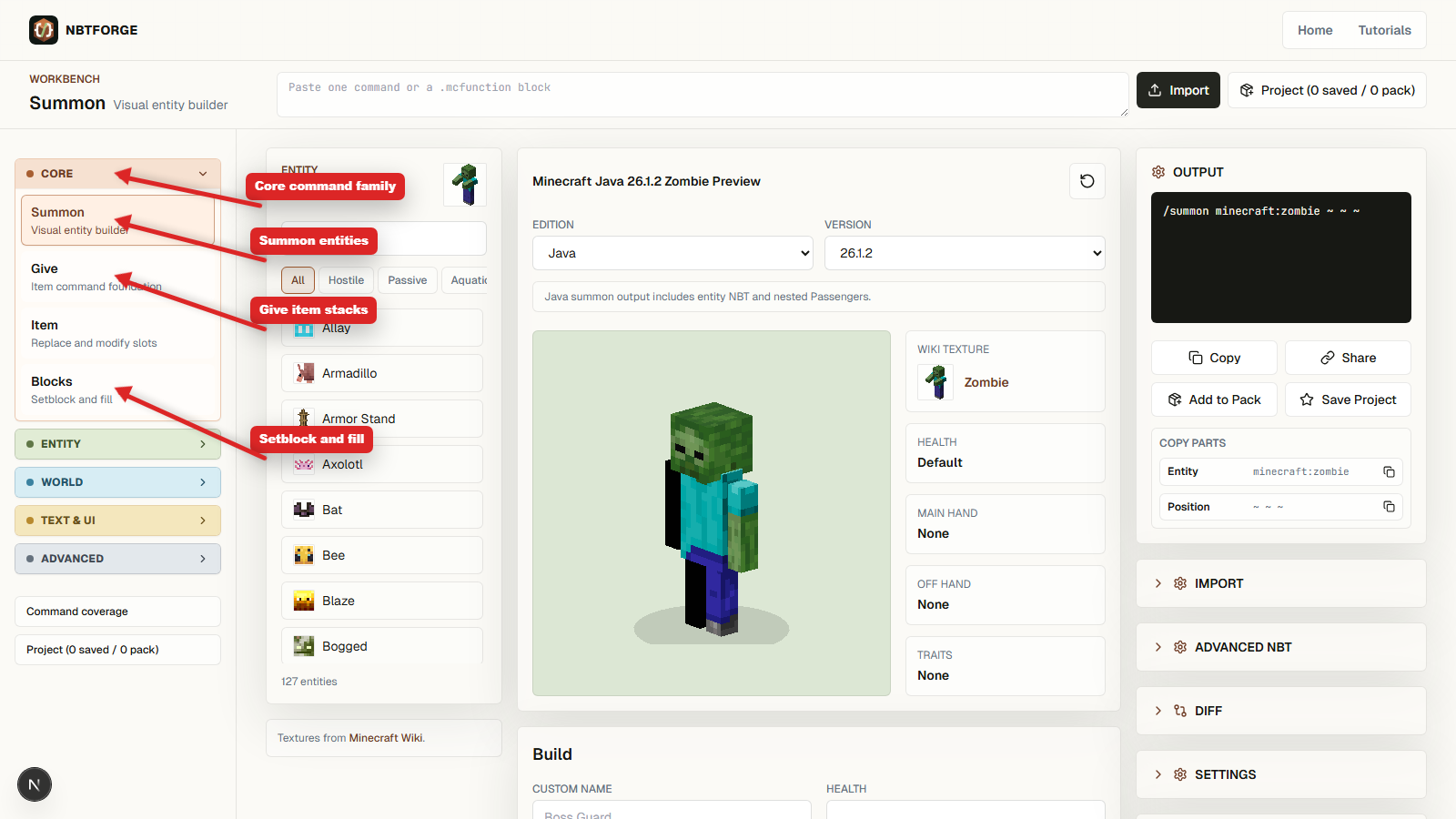1456x819 pixels.
Task: Open sidebar Project (0 saved / 0 pack)
Action: pyautogui.click(x=117, y=650)
